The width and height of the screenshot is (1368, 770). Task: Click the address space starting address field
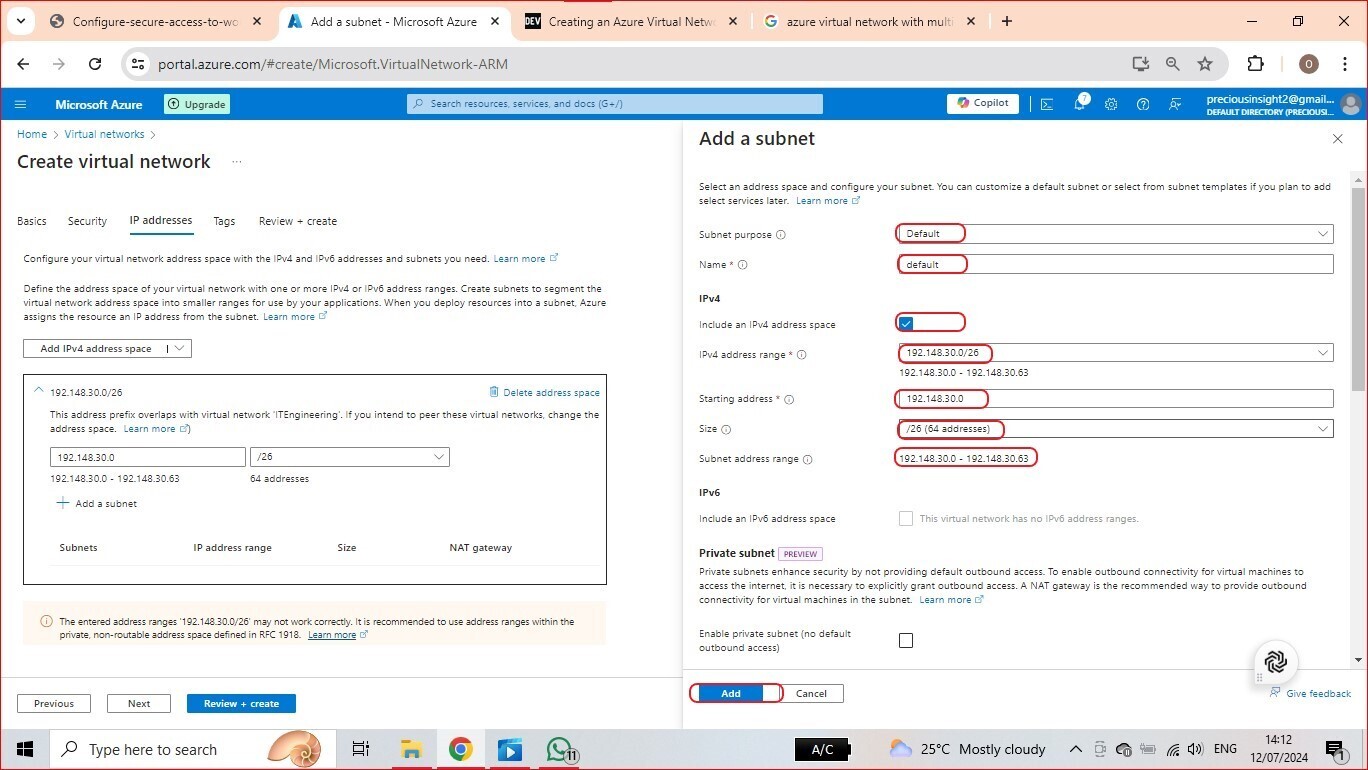pyautogui.click(x=148, y=457)
